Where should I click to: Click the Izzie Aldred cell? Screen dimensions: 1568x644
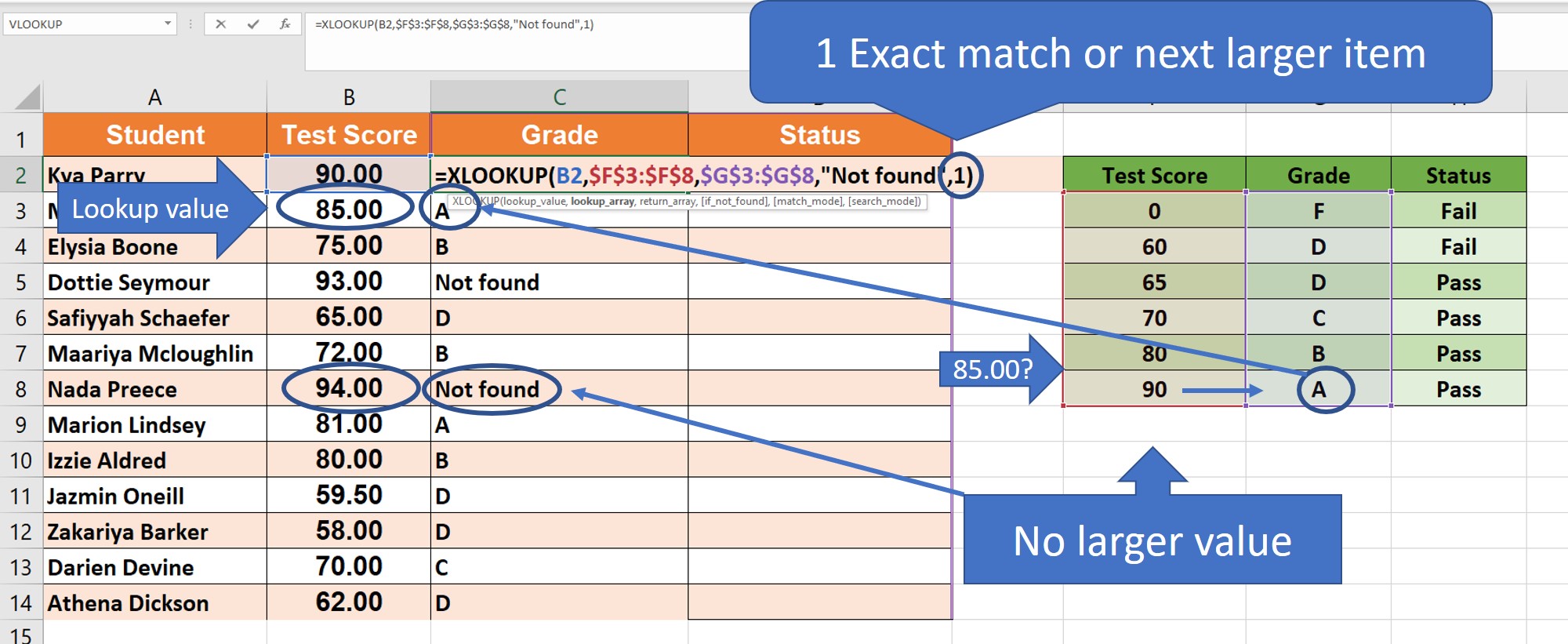coord(155,460)
